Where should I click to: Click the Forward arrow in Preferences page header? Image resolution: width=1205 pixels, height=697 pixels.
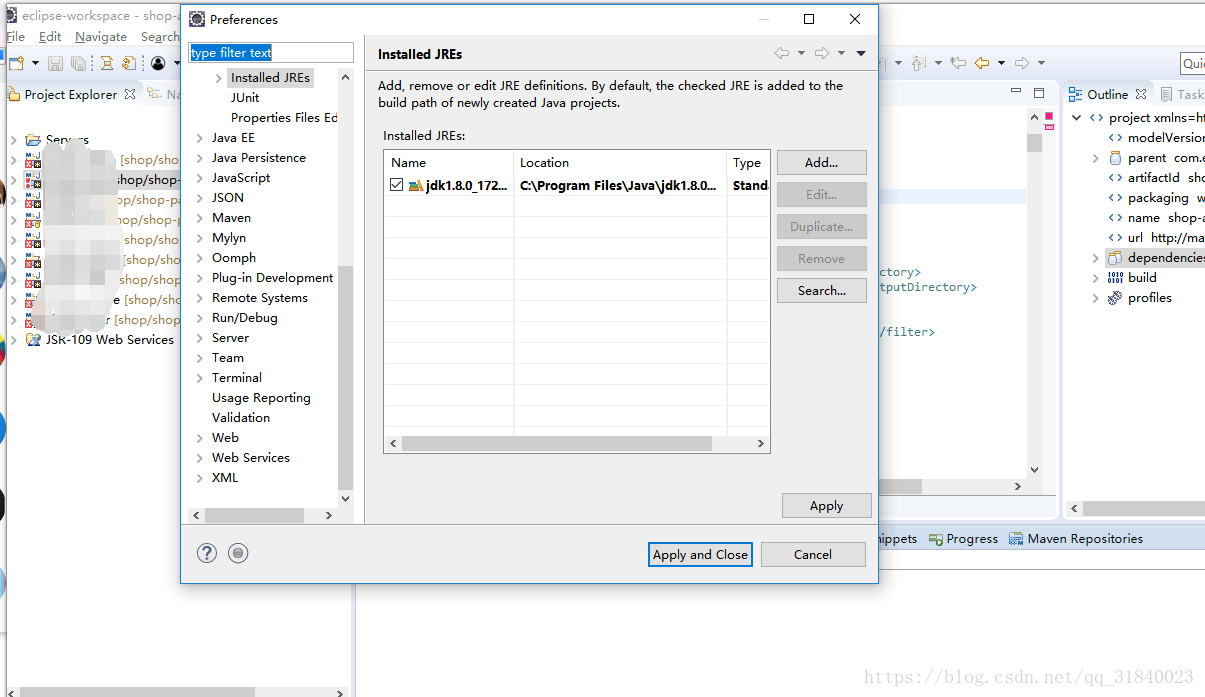[x=822, y=53]
